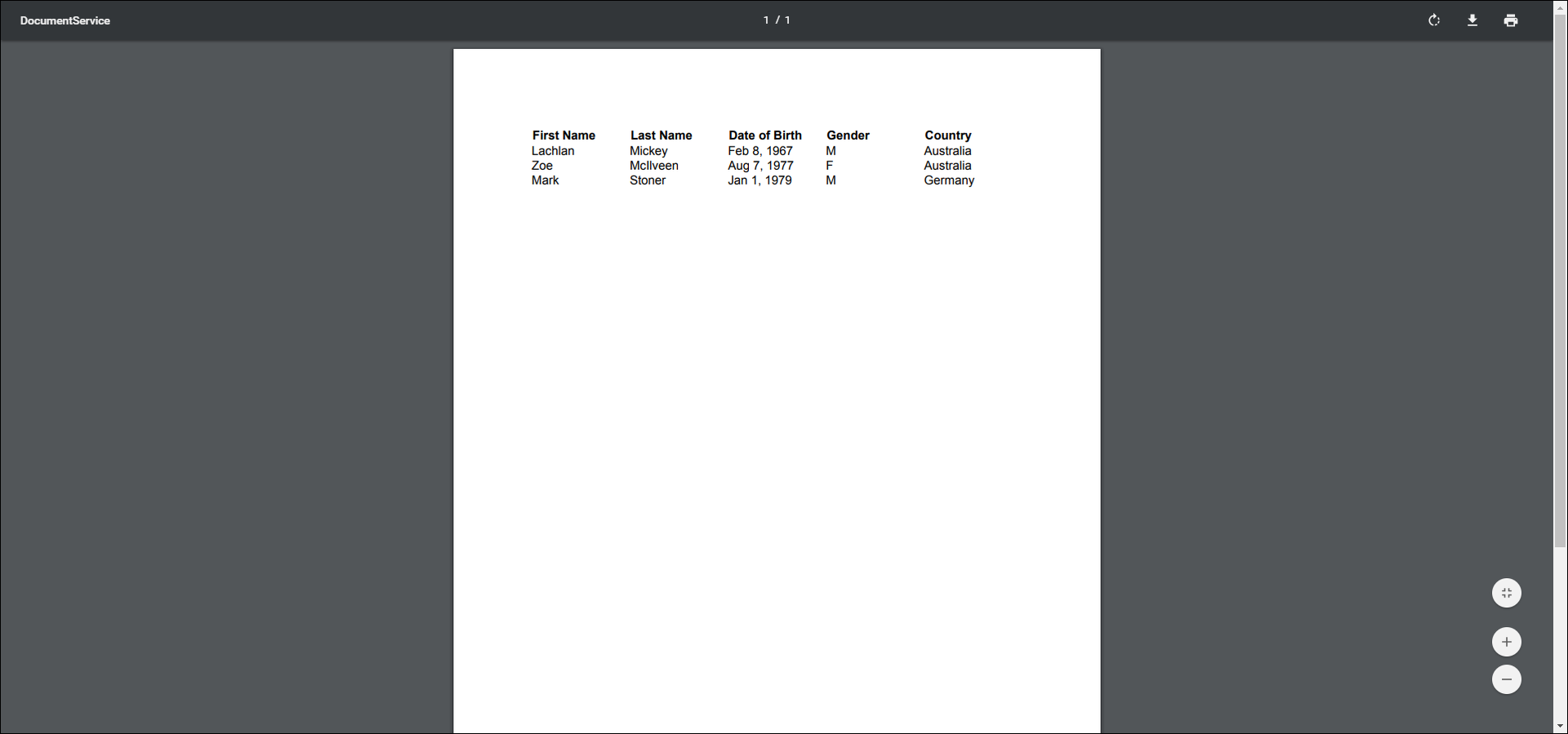Click the date Jan 1, 1979
Image resolution: width=1568 pixels, height=734 pixels.
pyautogui.click(x=759, y=180)
